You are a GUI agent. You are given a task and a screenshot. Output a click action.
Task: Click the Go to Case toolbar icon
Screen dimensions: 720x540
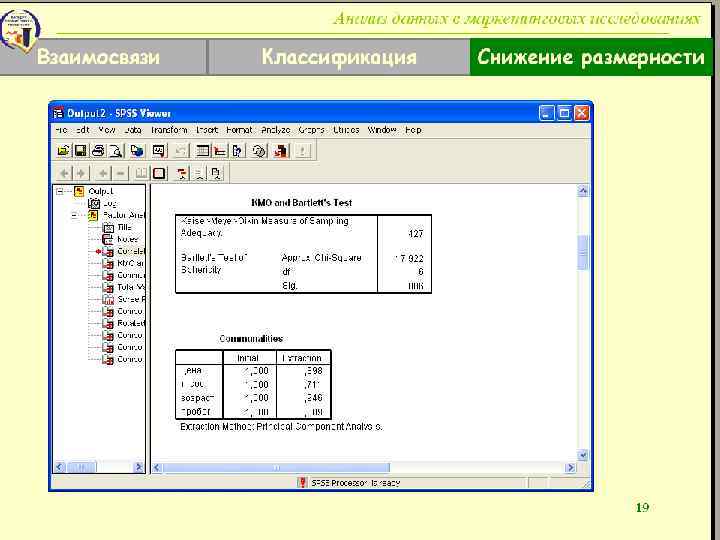point(219,151)
